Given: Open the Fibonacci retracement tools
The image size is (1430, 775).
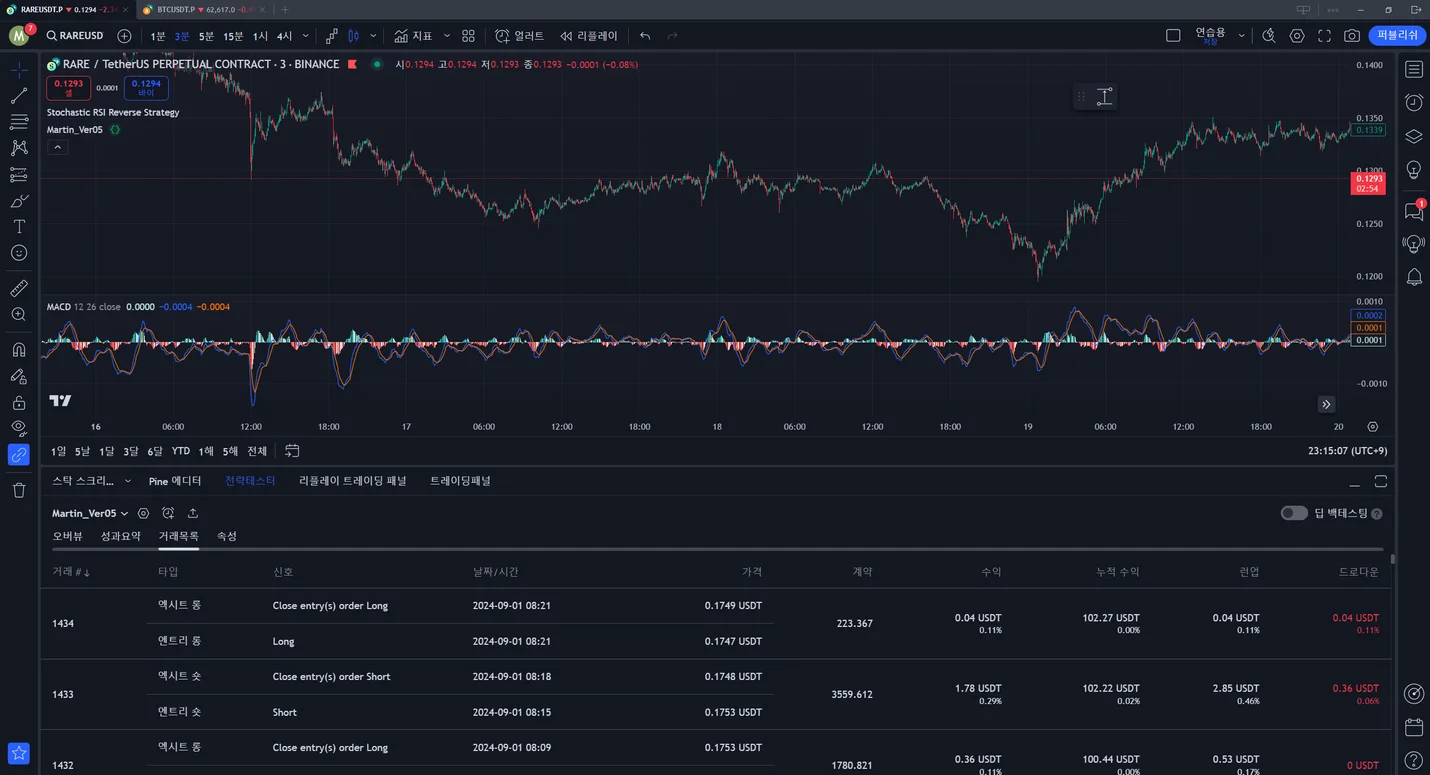Looking at the screenshot, I should pos(19,122).
